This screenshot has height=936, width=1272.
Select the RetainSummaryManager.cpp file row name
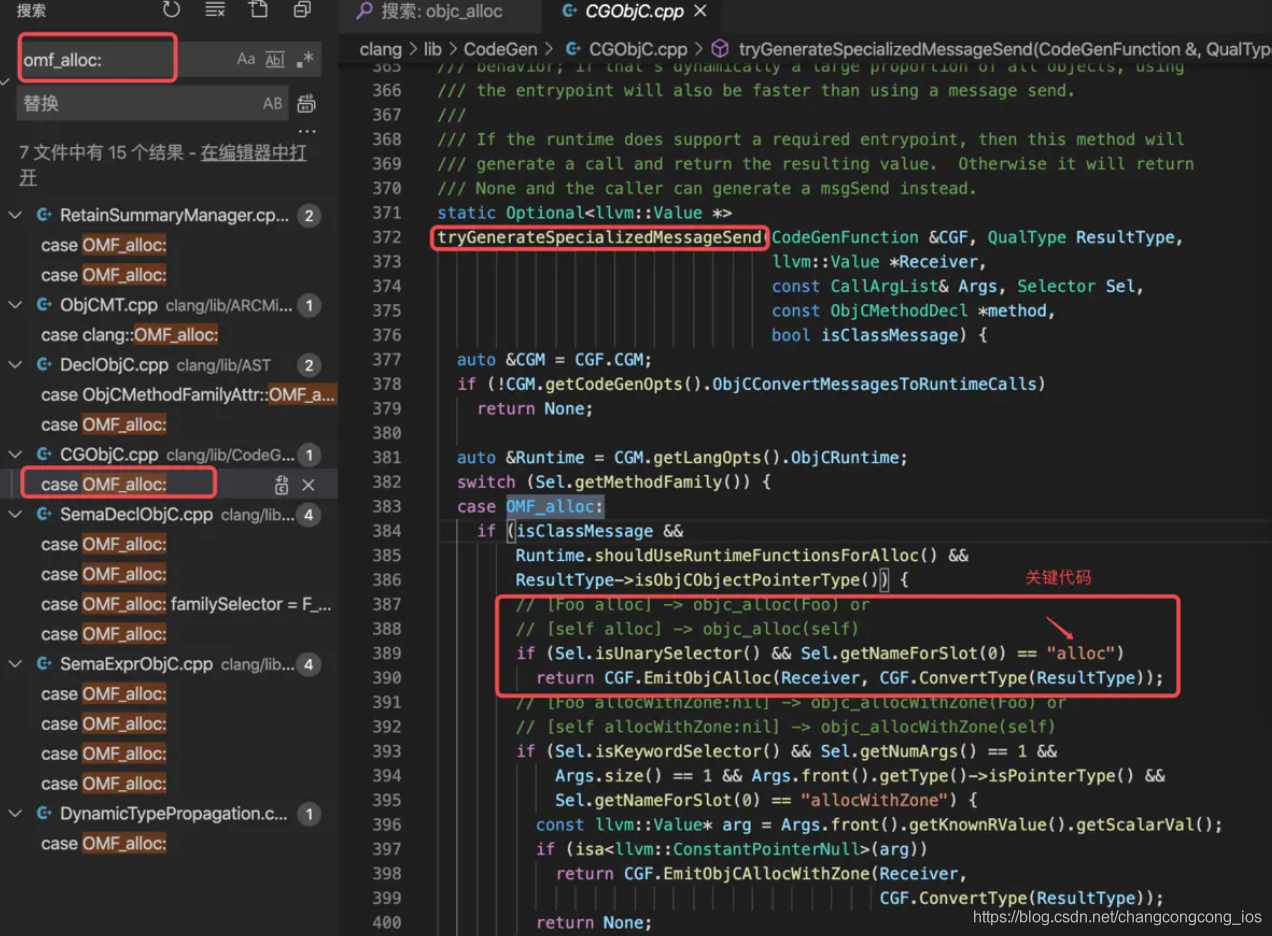tap(174, 215)
